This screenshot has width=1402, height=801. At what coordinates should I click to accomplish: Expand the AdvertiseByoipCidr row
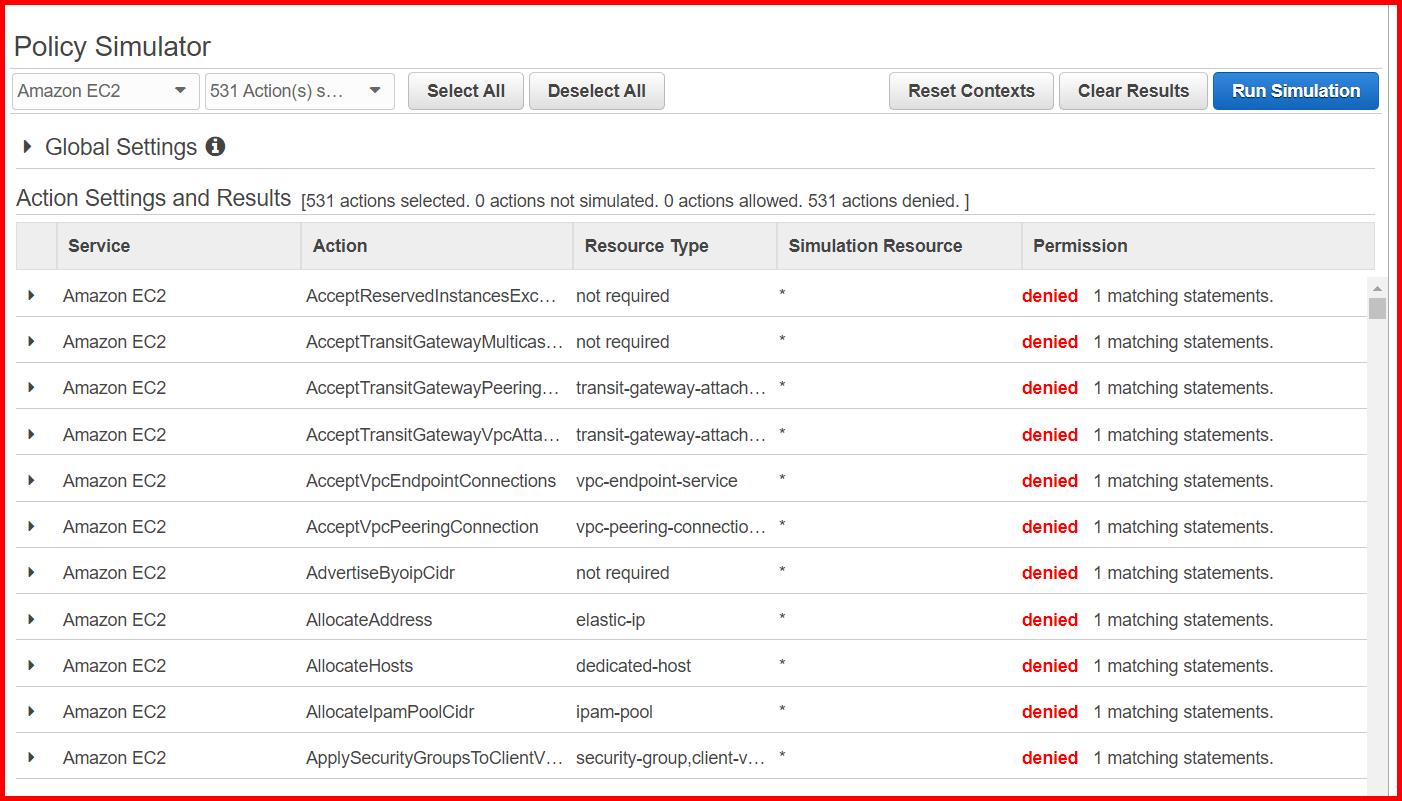pos(30,572)
